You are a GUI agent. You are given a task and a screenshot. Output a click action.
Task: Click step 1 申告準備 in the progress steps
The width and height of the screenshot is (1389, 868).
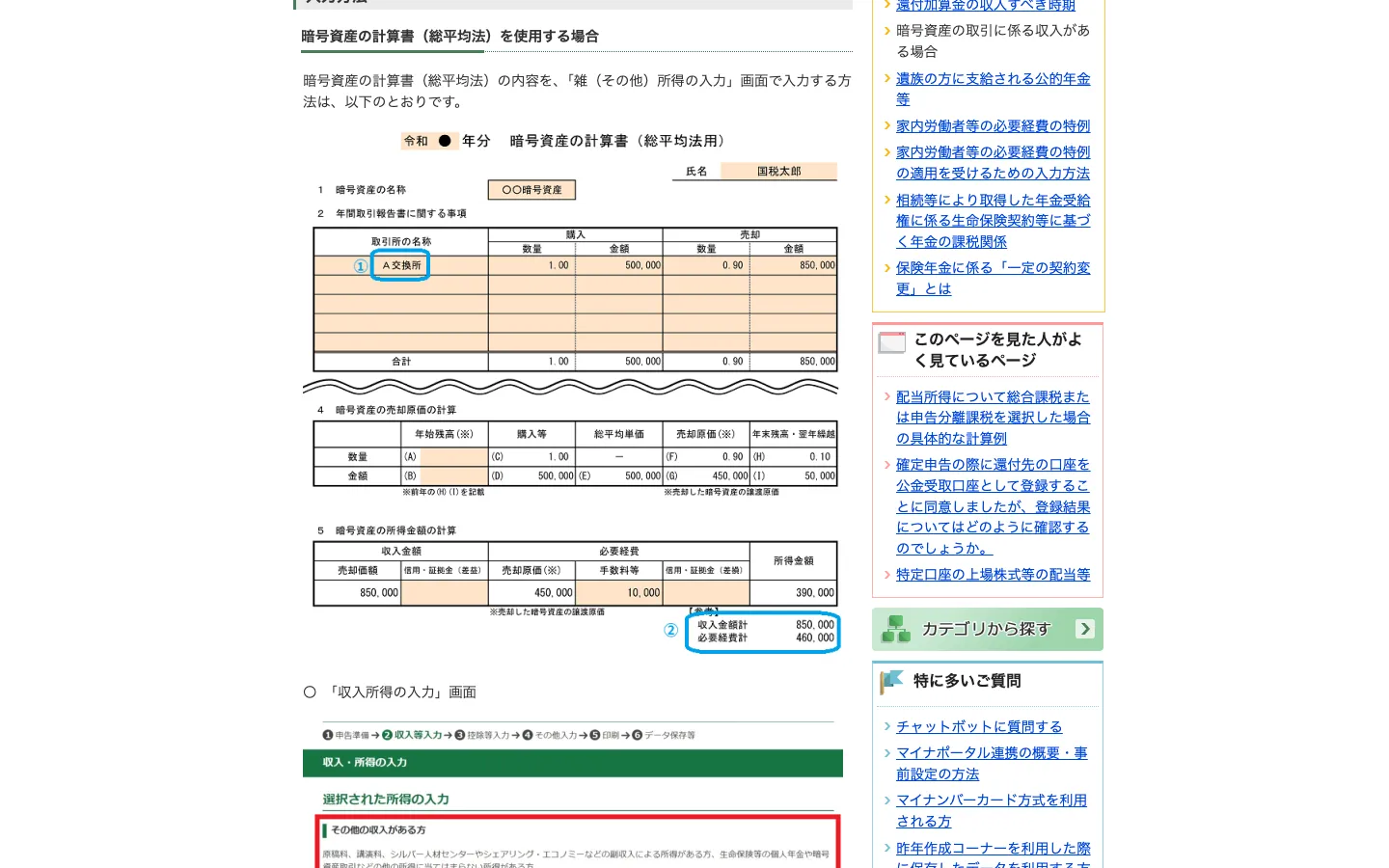346,735
